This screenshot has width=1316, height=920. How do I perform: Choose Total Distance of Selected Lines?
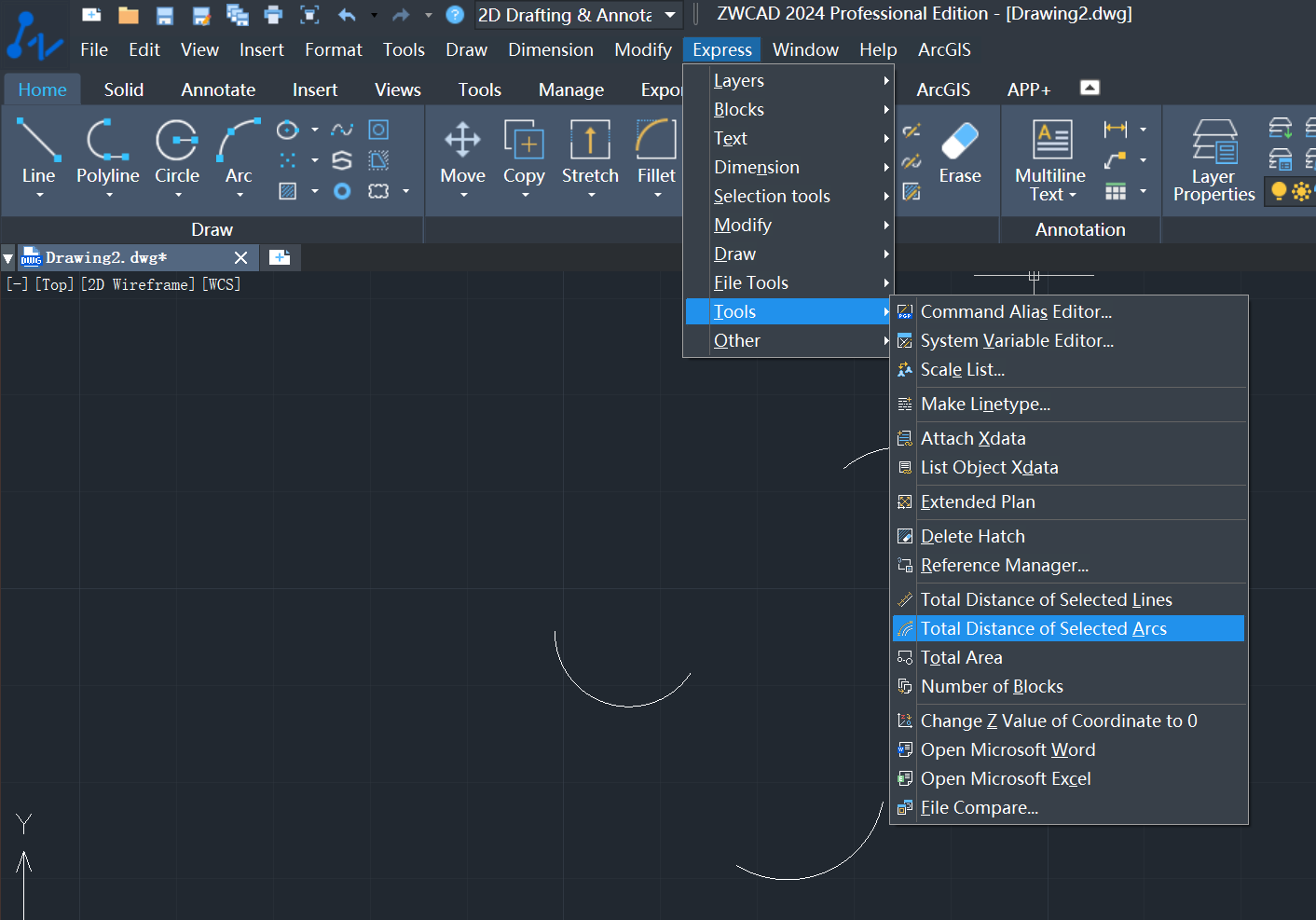pyautogui.click(x=1068, y=599)
